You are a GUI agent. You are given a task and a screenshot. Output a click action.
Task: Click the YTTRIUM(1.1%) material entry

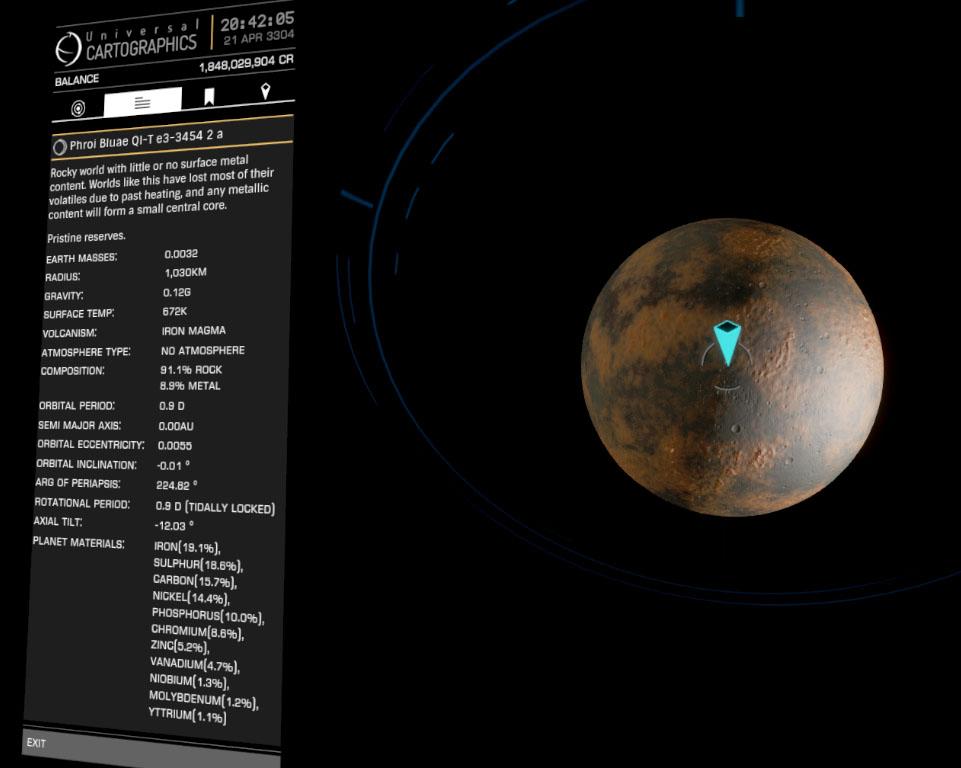[x=188, y=715]
